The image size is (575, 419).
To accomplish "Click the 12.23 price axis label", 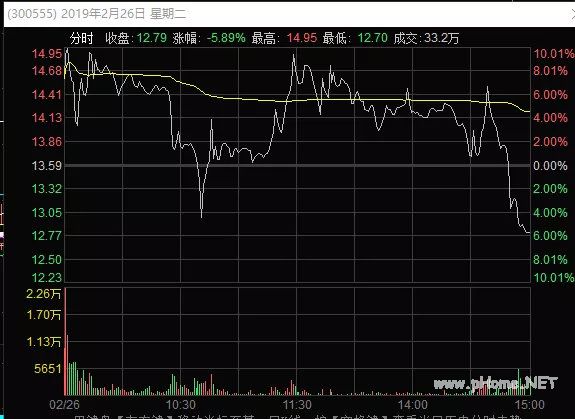I will coord(47,278).
